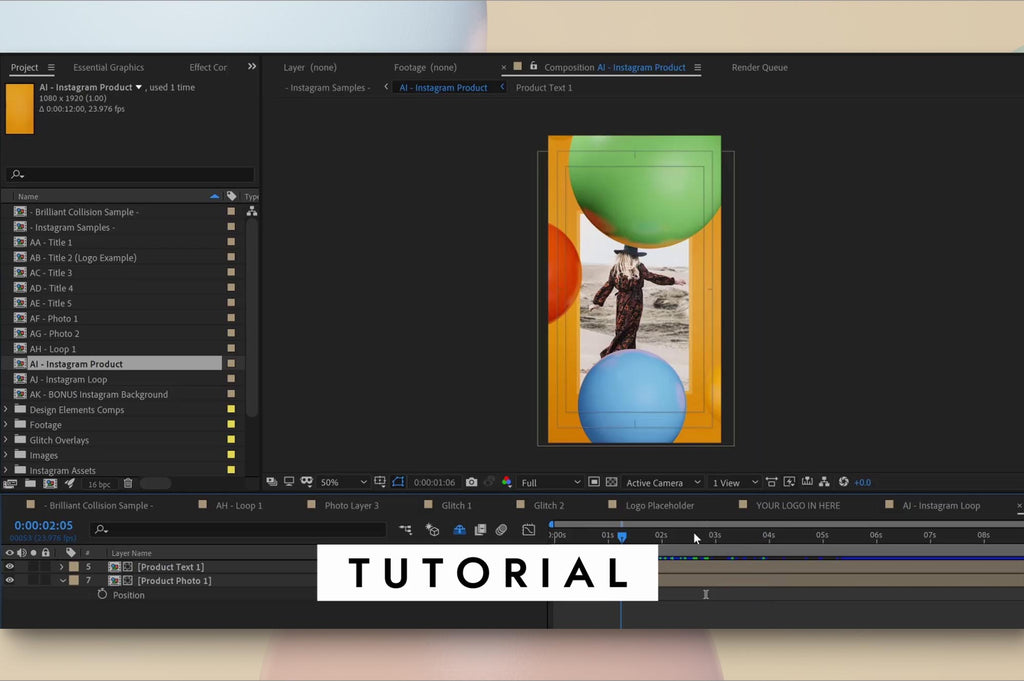
Task: Toggle the region of interest button
Action: pyautogui.click(x=593, y=483)
